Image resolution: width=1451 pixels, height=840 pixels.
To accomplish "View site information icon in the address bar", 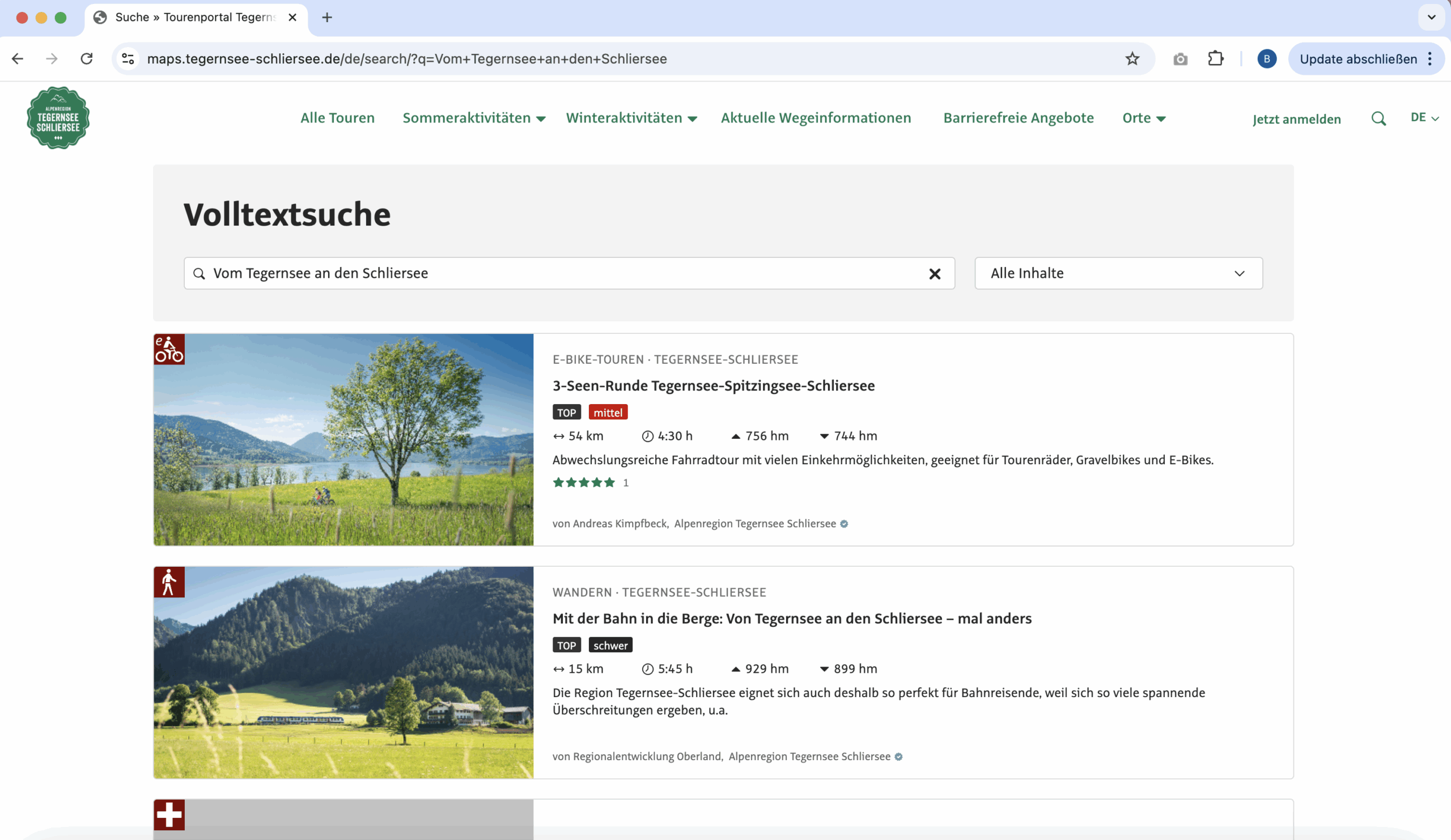I will coord(128,59).
